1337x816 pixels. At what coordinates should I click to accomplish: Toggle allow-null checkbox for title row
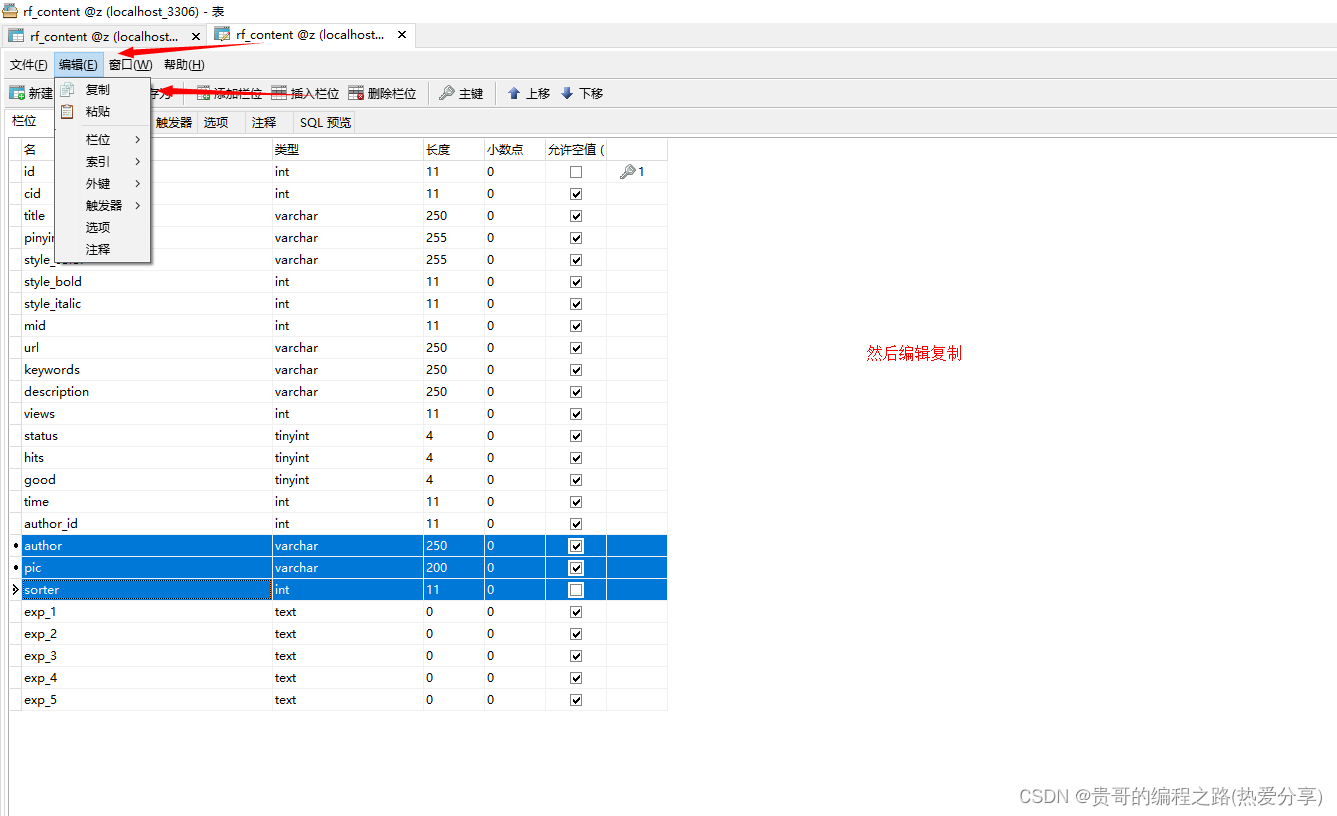pos(576,216)
